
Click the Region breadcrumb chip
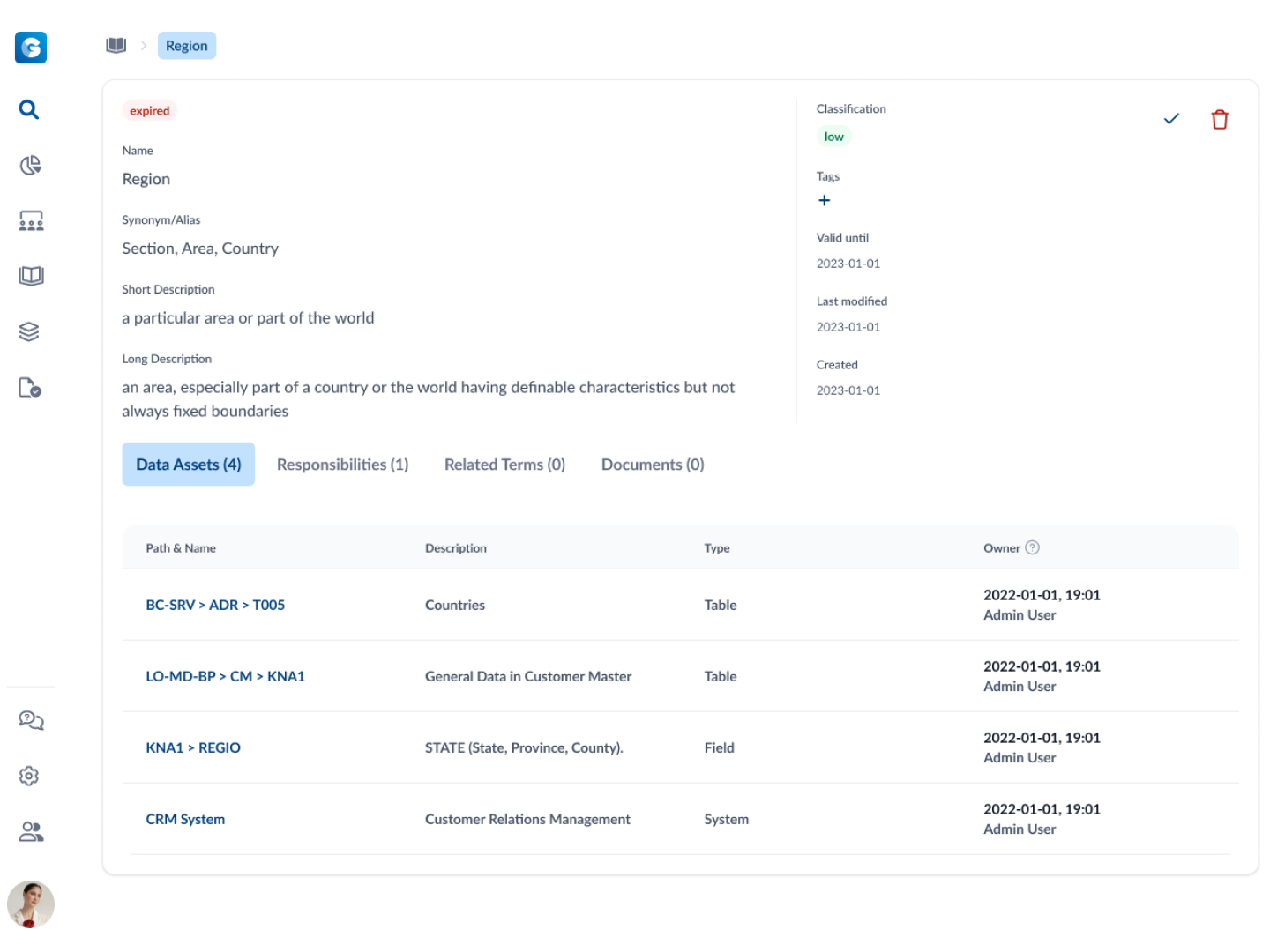(x=187, y=46)
